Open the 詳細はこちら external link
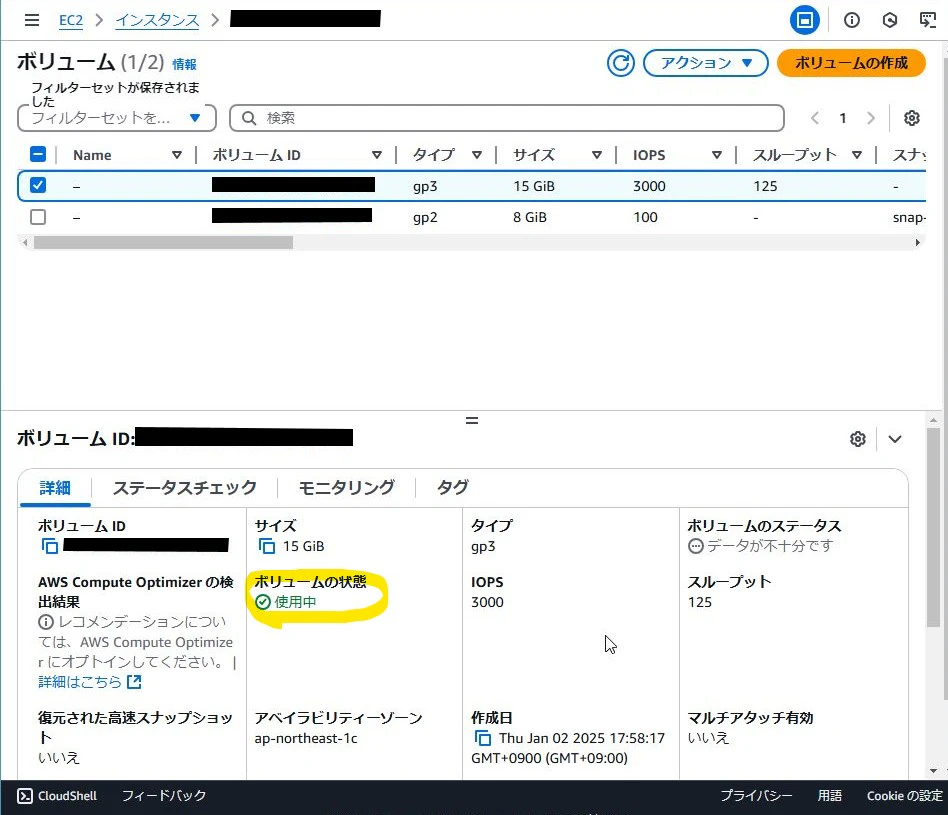 (x=89, y=682)
